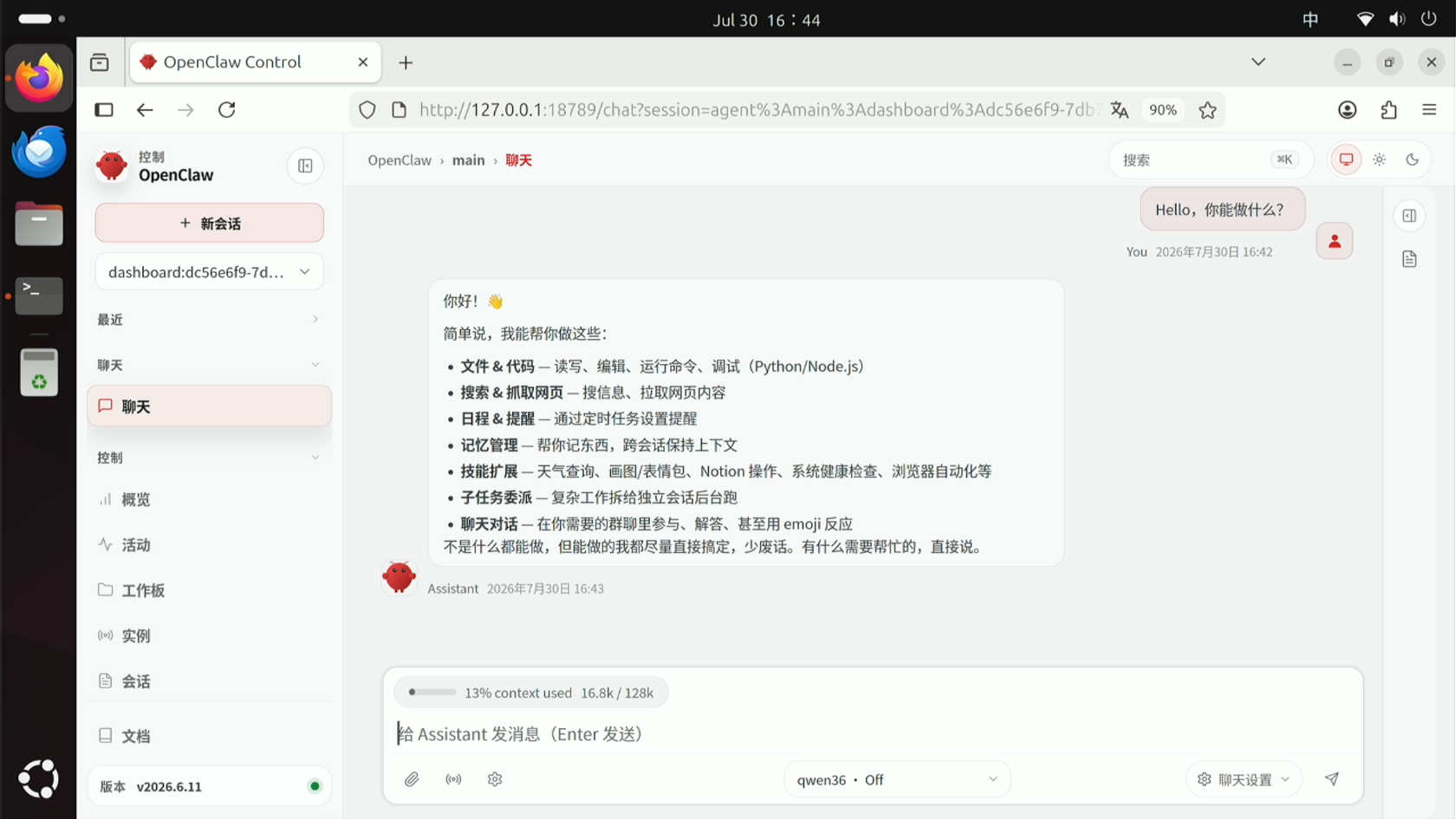
Task: Open a new browser tab
Action: tap(406, 62)
